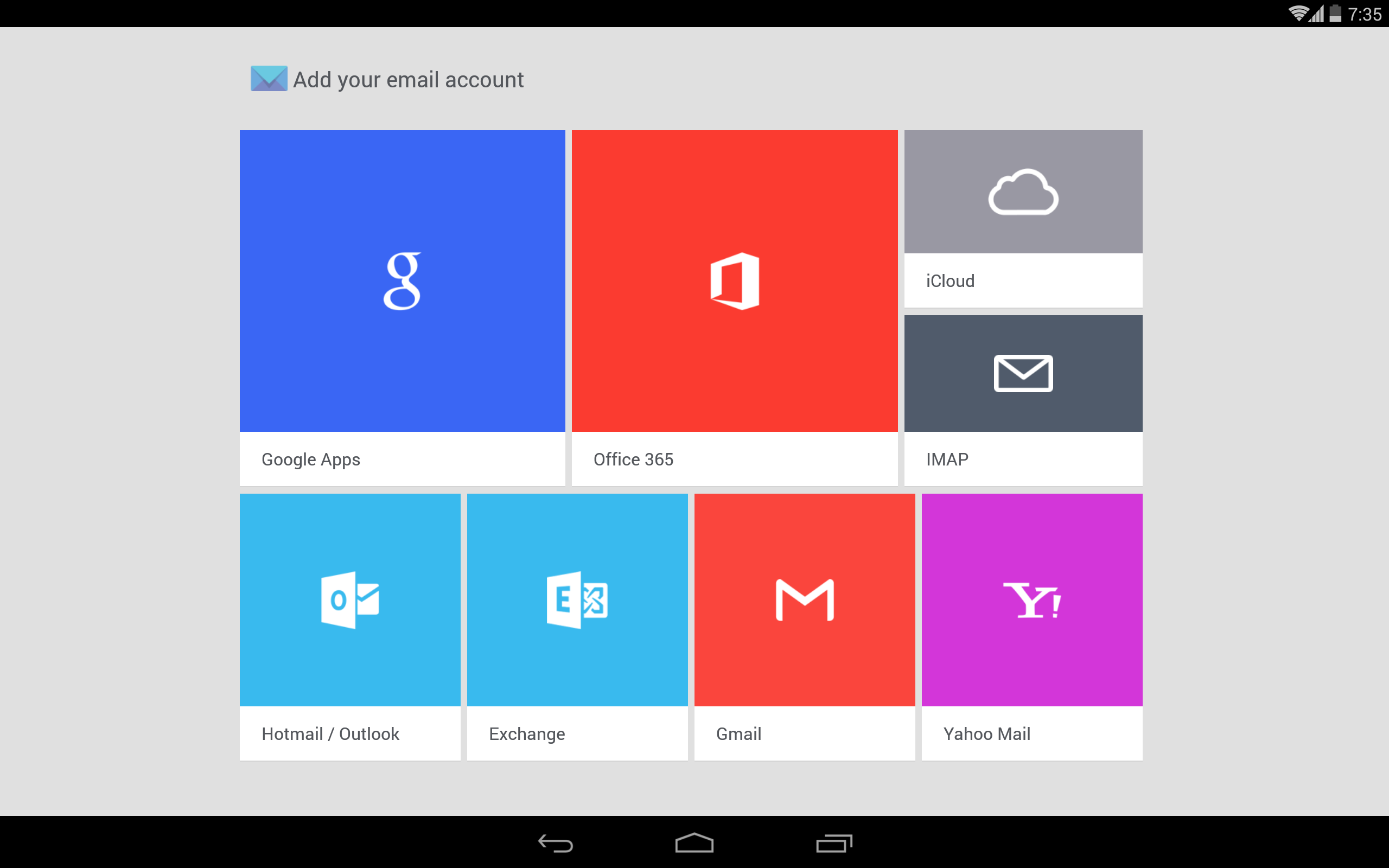
Task: Set up a Hotmail / Outlook account
Action: (349, 626)
